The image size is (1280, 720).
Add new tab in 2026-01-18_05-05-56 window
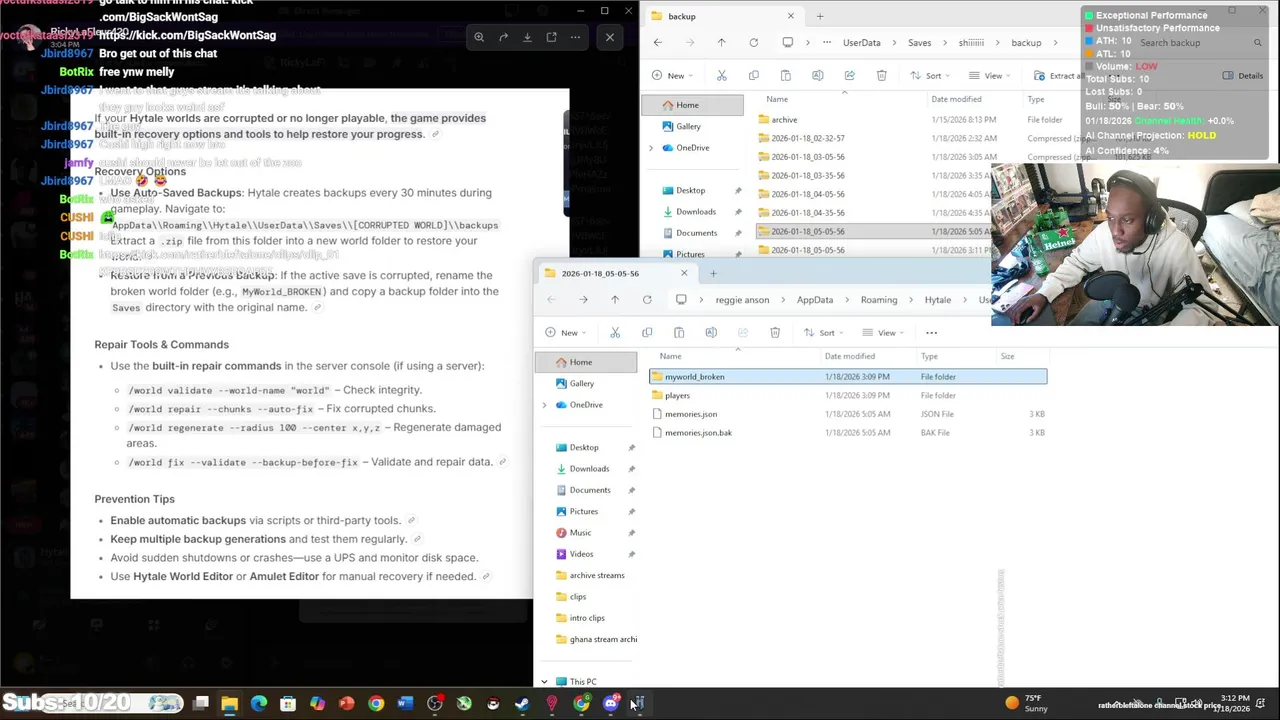(713, 273)
